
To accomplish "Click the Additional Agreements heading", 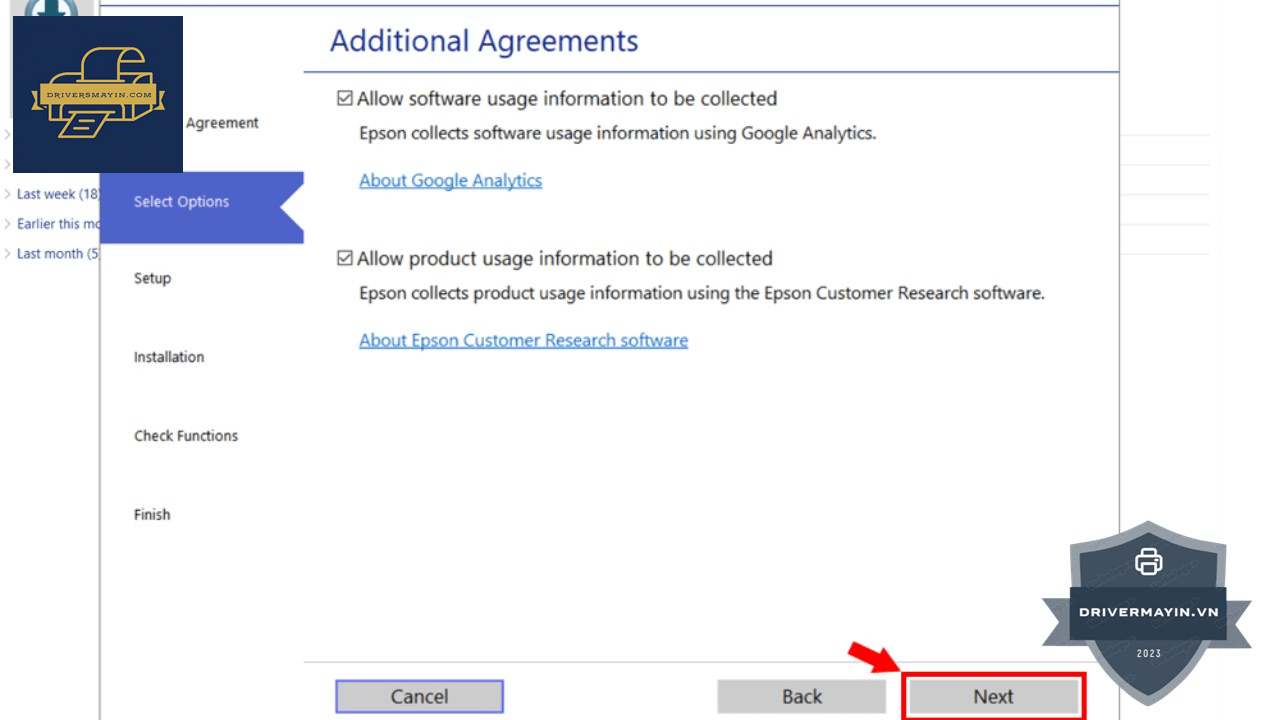I will click(x=484, y=41).
